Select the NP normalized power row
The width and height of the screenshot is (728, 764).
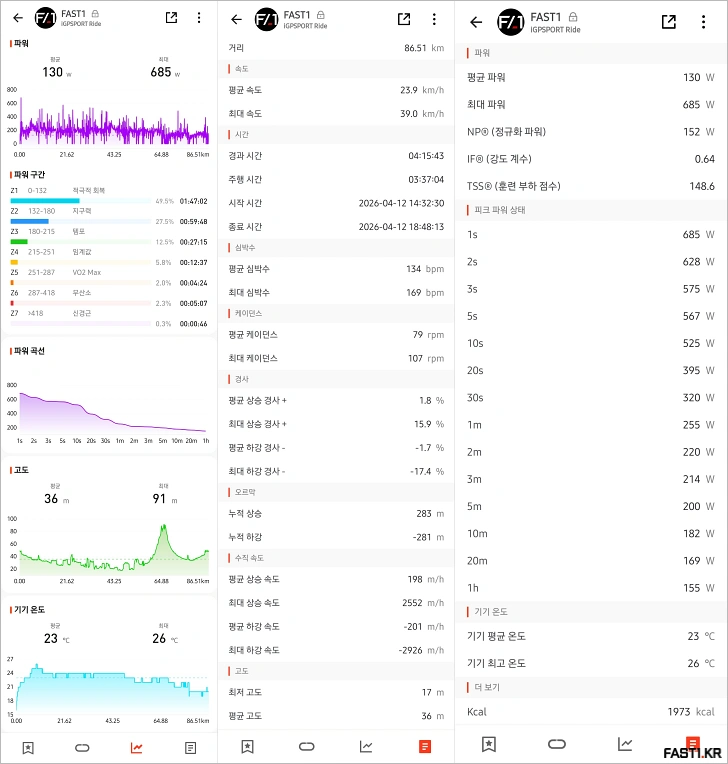coord(590,131)
